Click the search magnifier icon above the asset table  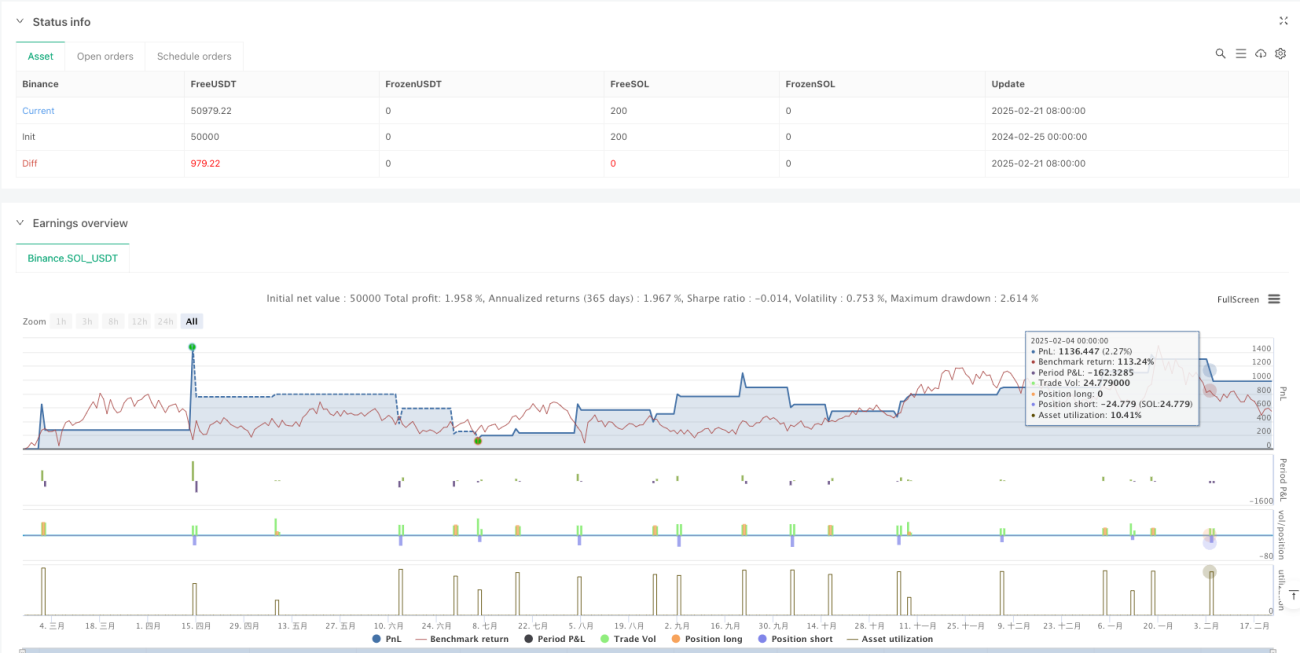[x=1220, y=54]
